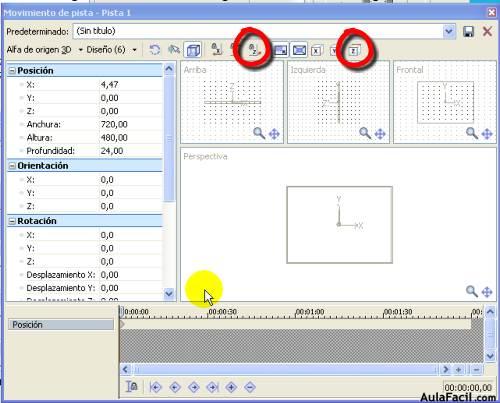Image resolution: width=500 pixels, height=403 pixels.
Task: Save the preset with the floppy disk icon
Action: click(468, 32)
